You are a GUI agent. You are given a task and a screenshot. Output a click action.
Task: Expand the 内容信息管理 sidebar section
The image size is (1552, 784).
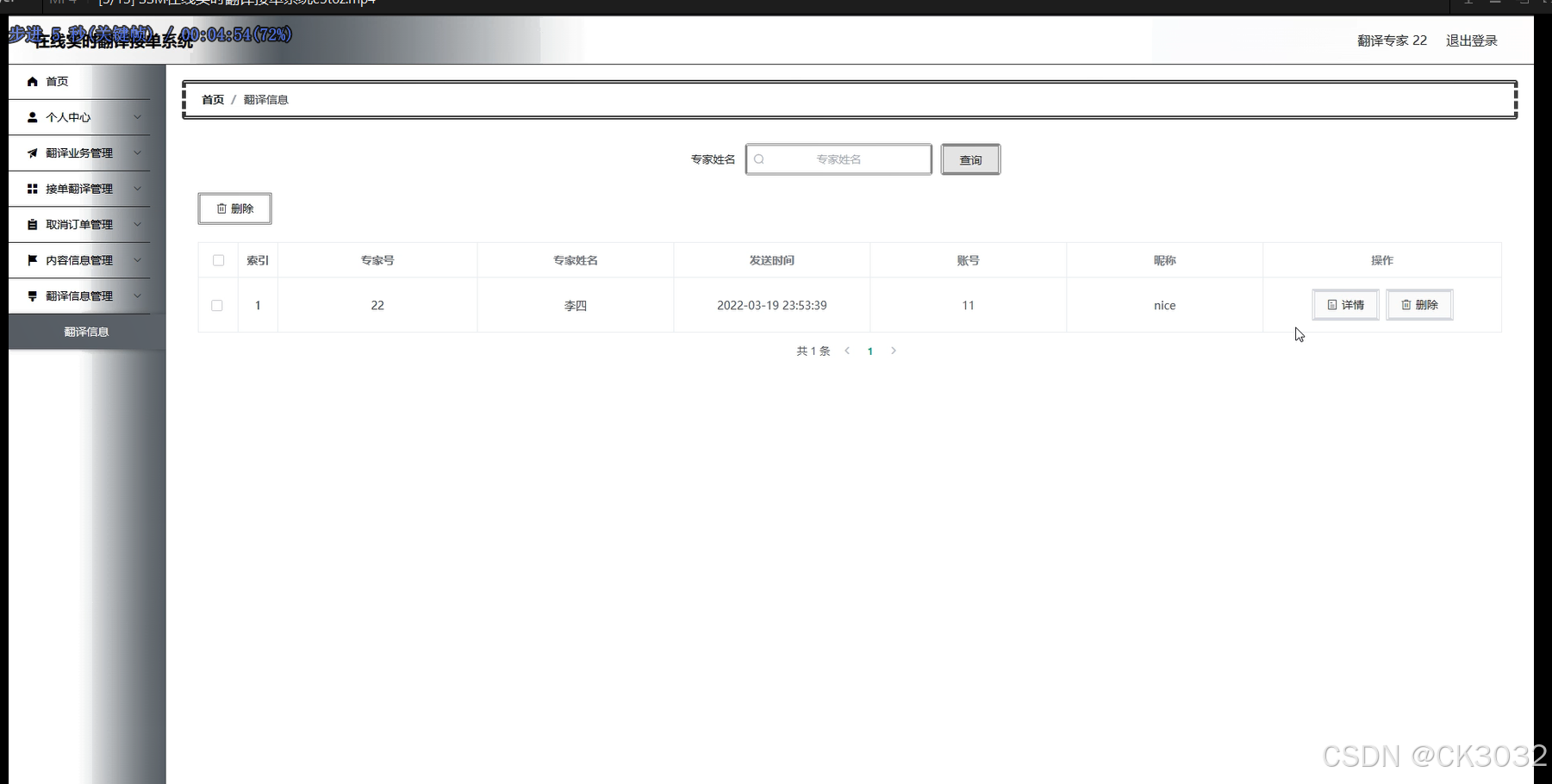click(82, 259)
